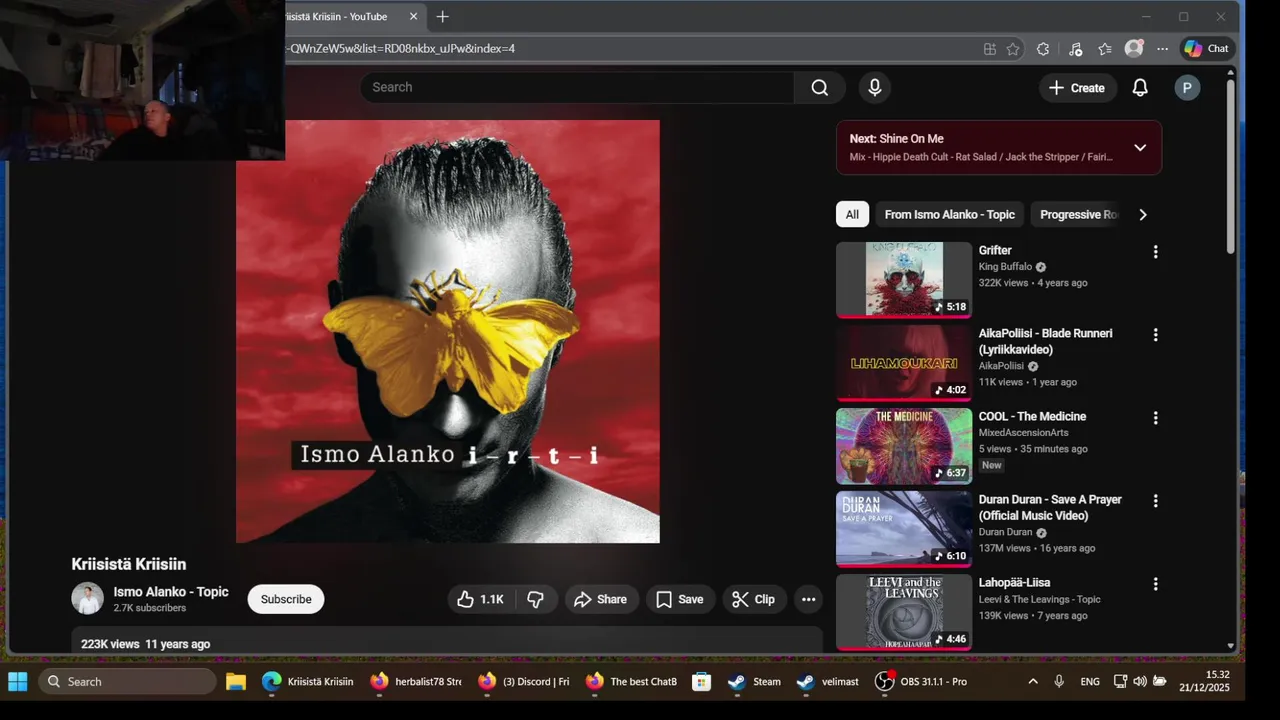The image size is (1280, 720).
Task: Play Leevi and the Leavings thumbnail
Action: coord(904,612)
